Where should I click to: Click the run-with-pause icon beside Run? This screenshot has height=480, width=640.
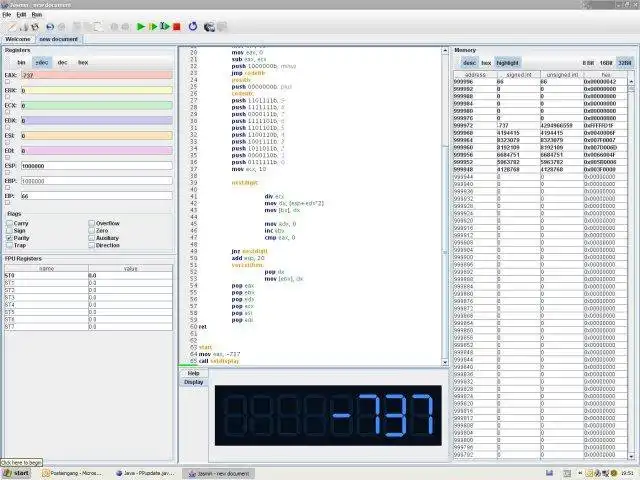(153, 27)
